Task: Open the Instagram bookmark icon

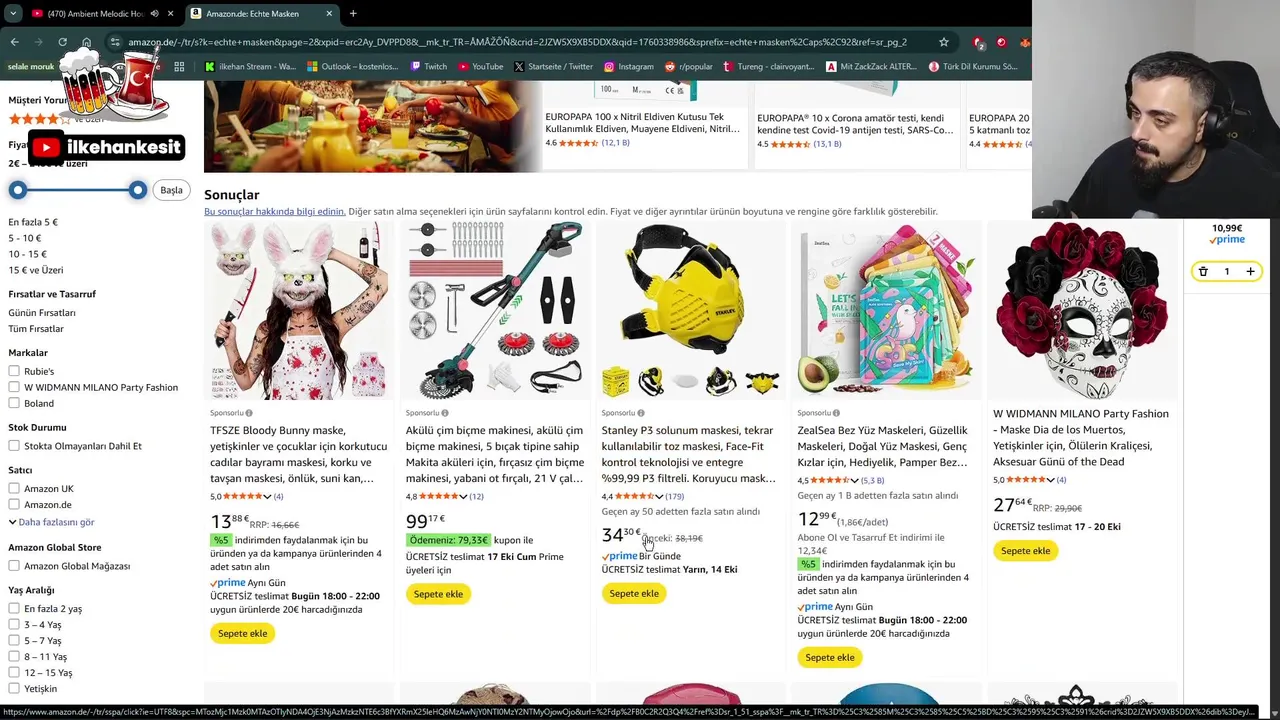Action: (x=609, y=66)
